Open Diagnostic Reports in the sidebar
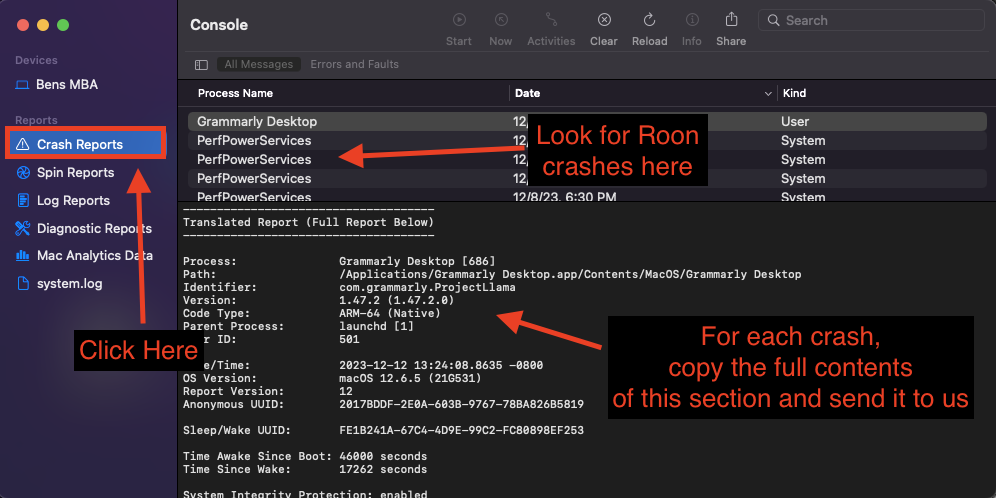The width and height of the screenshot is (996, 498). point(94,228)
